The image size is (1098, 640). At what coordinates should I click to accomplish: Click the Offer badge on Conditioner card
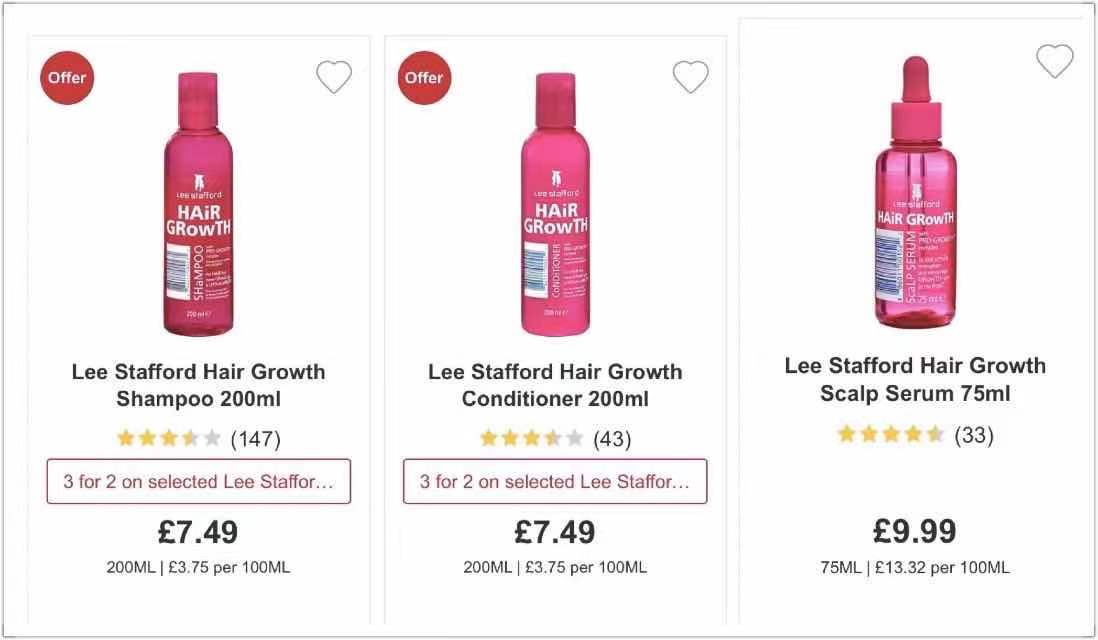423,78
